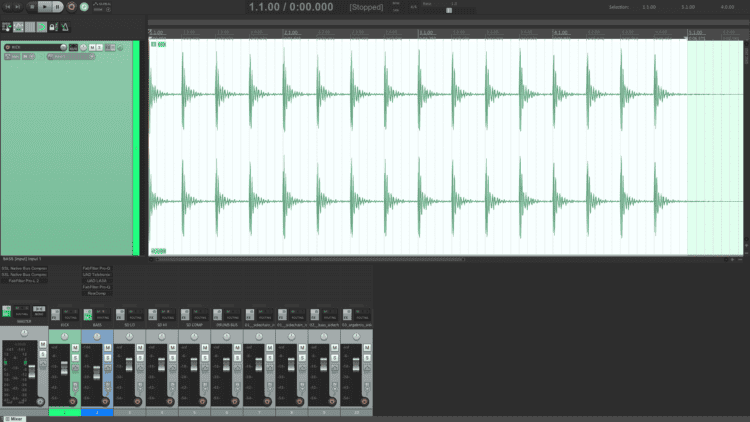Pause playback in the transport bar
This screenshot has width=750, height=422.
pos(57,7)
